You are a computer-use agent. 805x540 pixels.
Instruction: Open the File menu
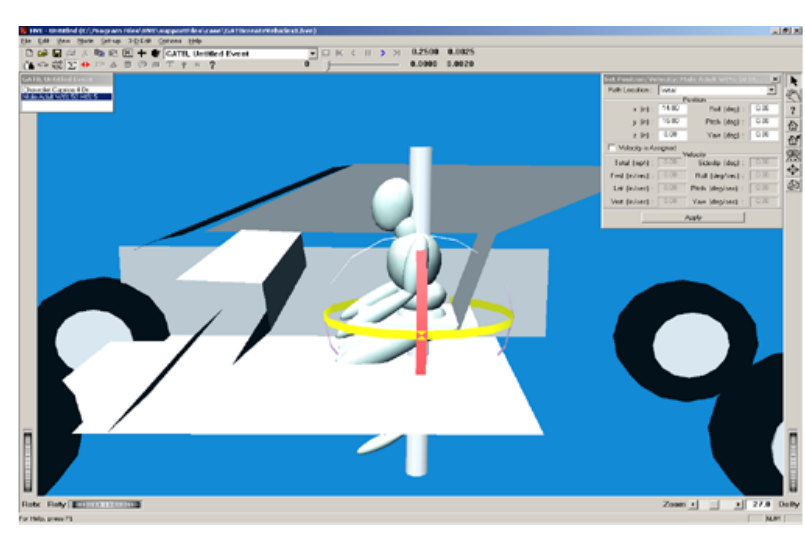click(26, 41)
